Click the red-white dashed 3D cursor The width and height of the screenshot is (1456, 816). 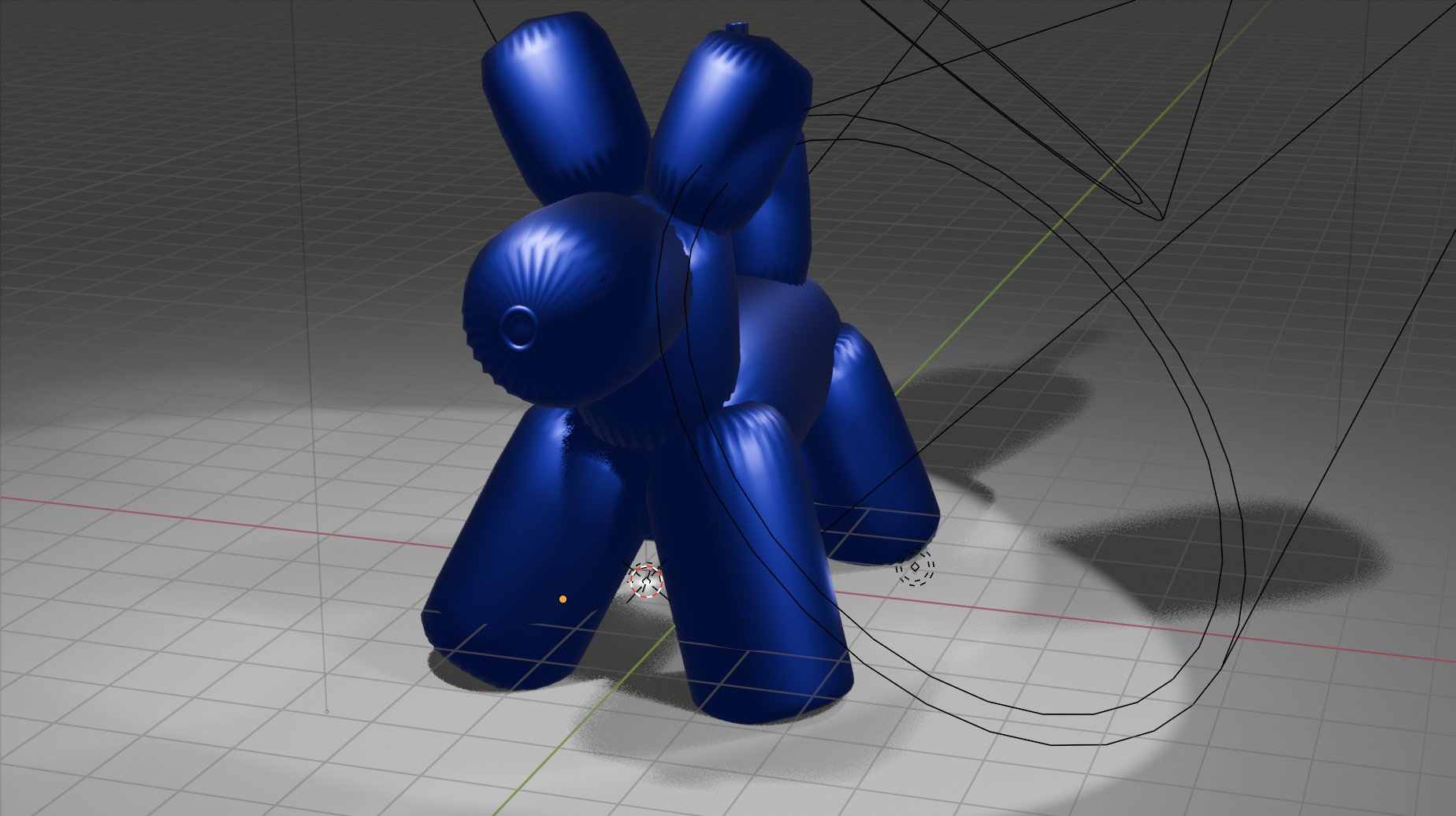click(646, 581)
